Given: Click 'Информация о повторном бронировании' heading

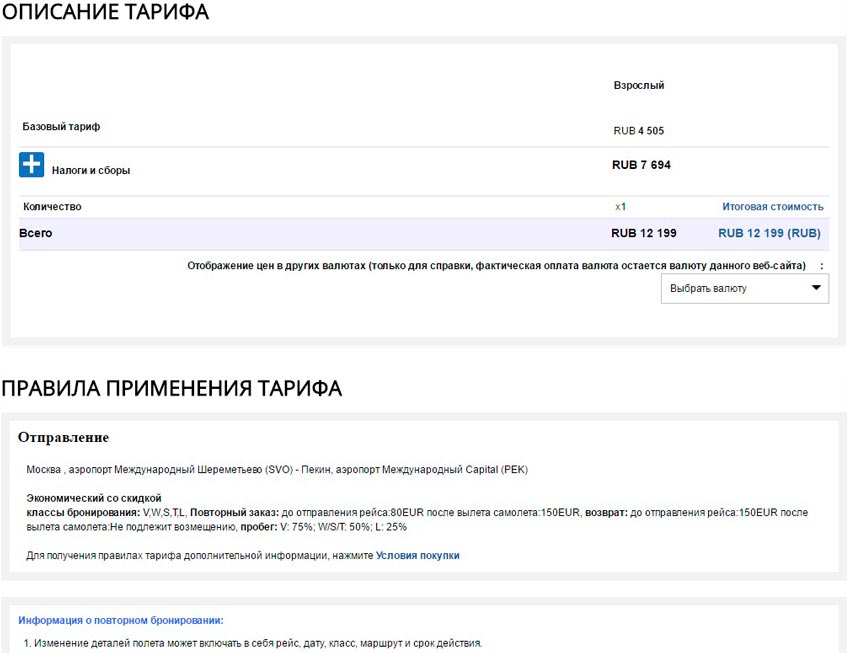Looking at the screenshot, I should 121,620.
